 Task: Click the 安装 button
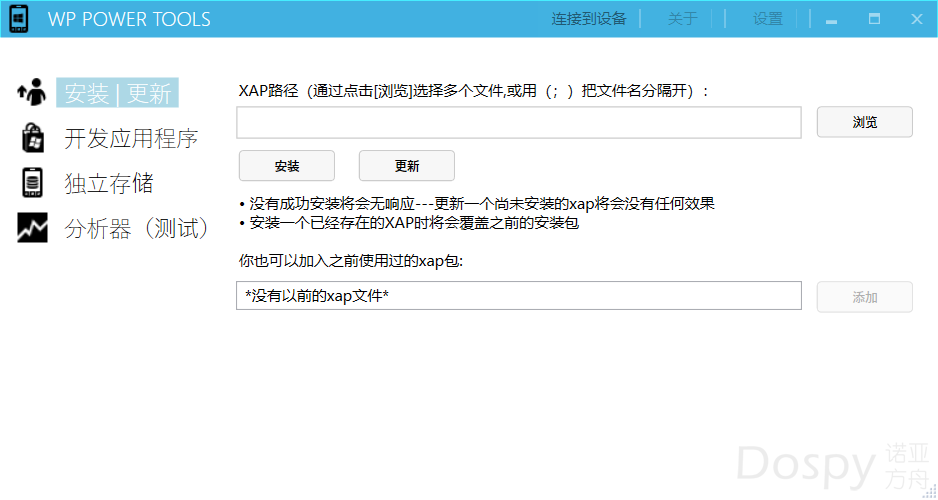[x=287, y=166]
